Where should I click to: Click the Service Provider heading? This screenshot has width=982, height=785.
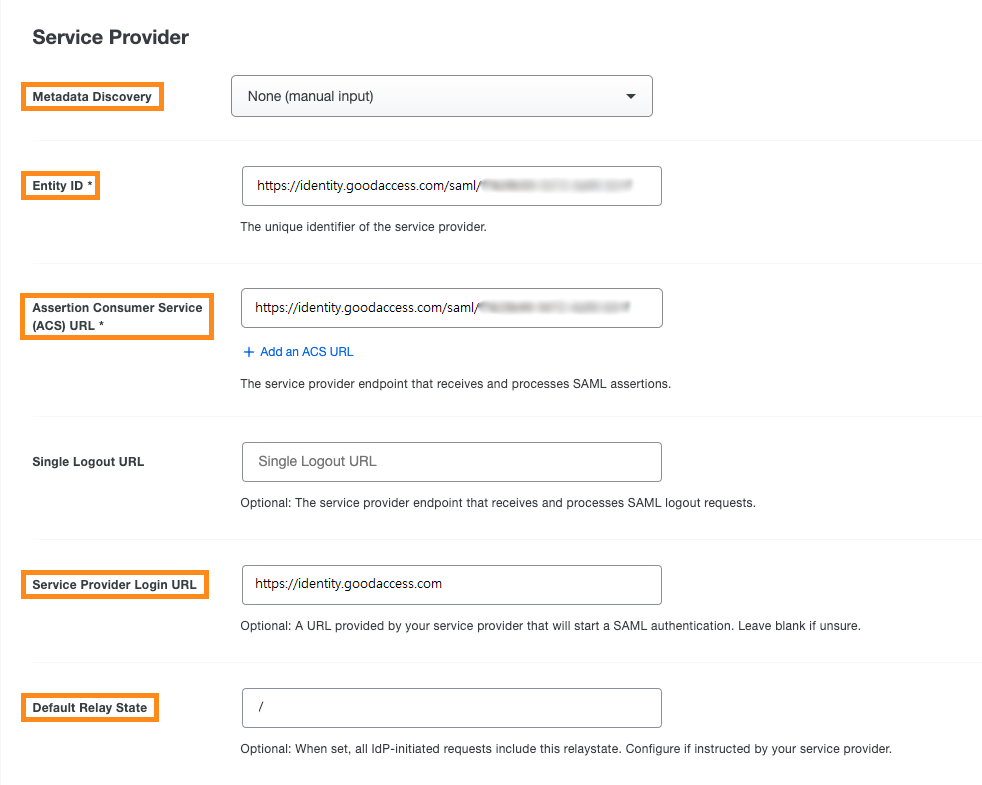[x=110, y=37]
